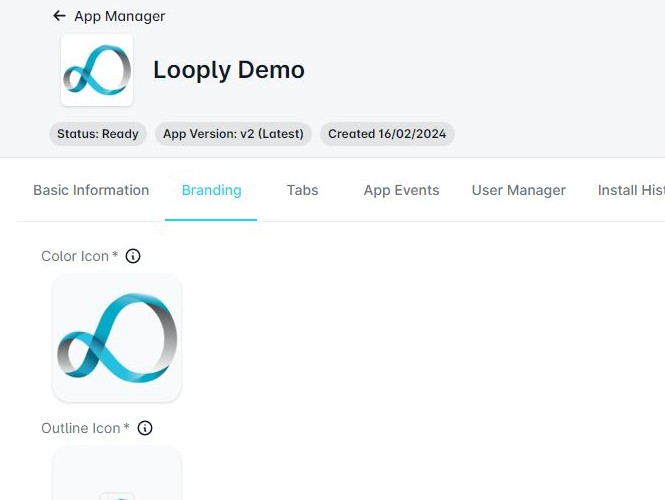Click the Color Icon field label
The image size is (665, 500).
[79, 256]
